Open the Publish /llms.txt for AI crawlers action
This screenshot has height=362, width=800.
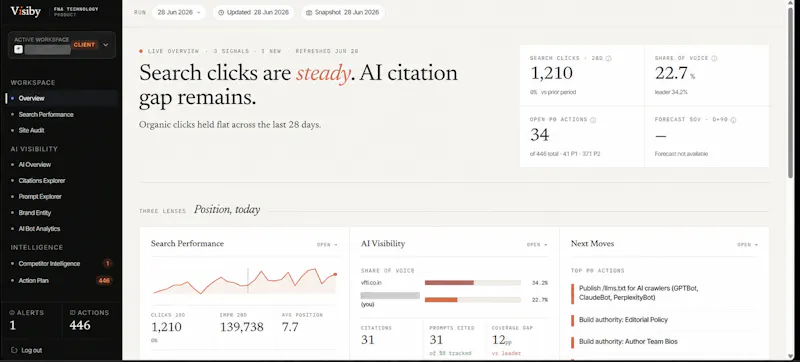click(638, 293)
